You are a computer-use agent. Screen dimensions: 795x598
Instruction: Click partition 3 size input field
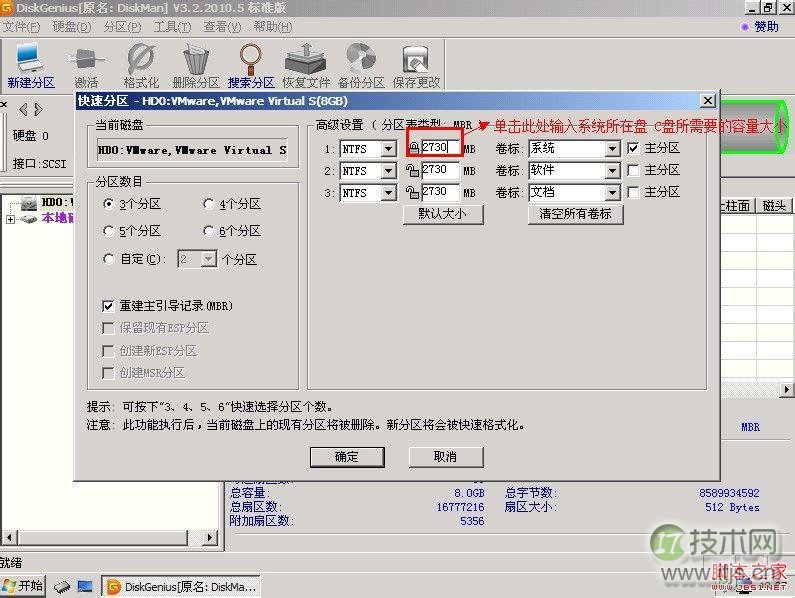pyautogui.click(x=440, y=192)
